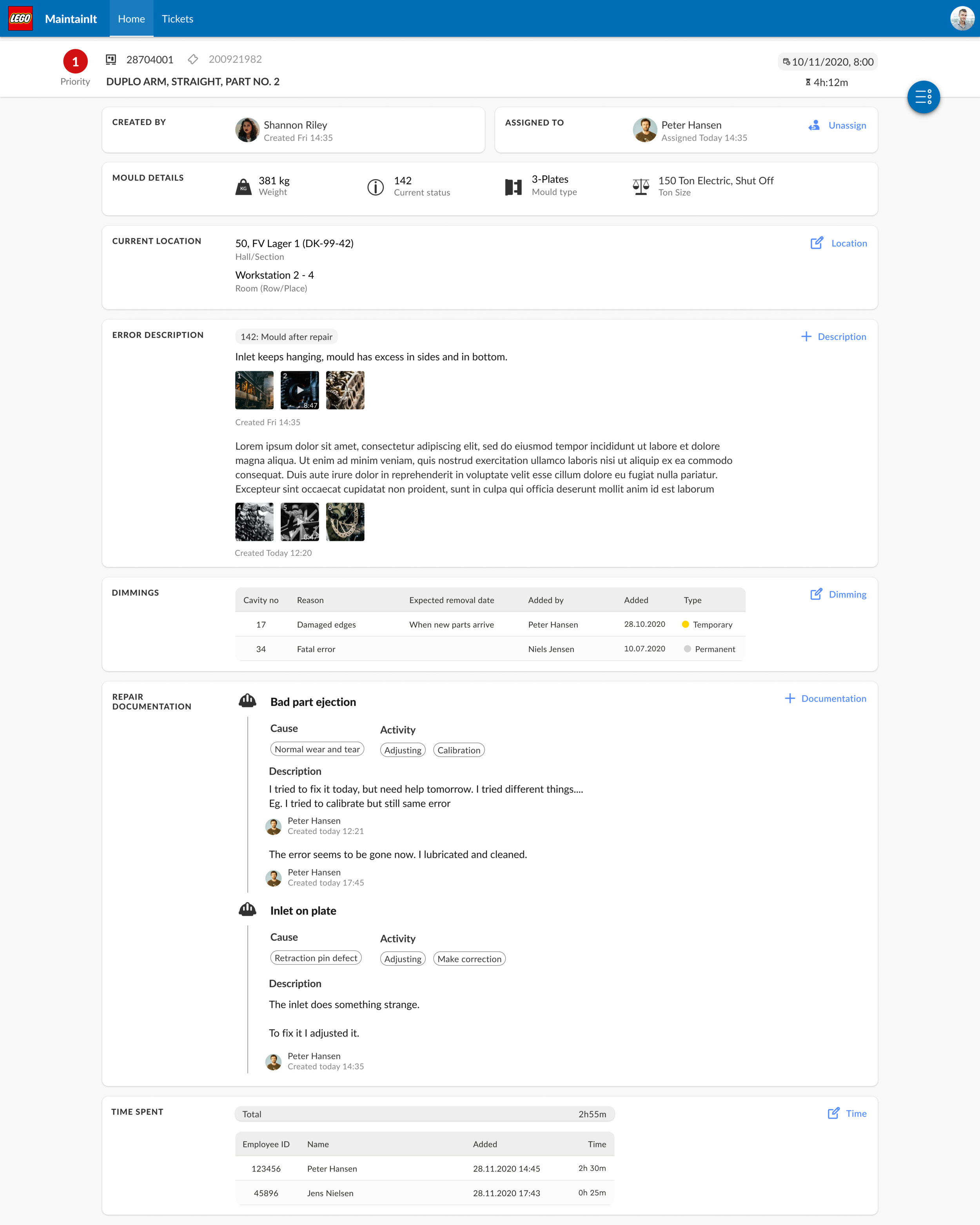Click the helmet icon beside Bad part ejection
980x1225 pixels.
[x=247, y=701]
